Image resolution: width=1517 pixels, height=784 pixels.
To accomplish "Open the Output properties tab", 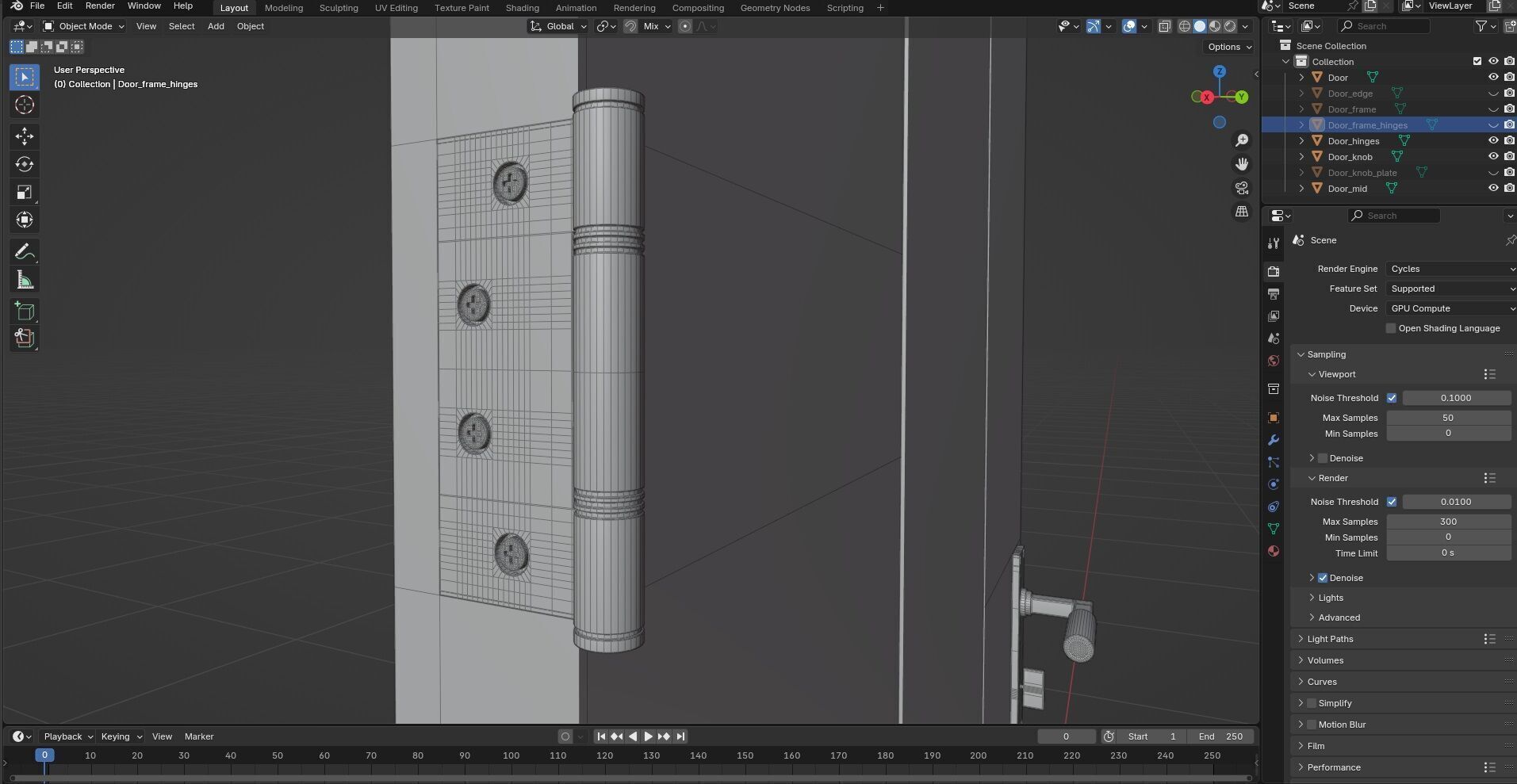I will click(1274, 293).
